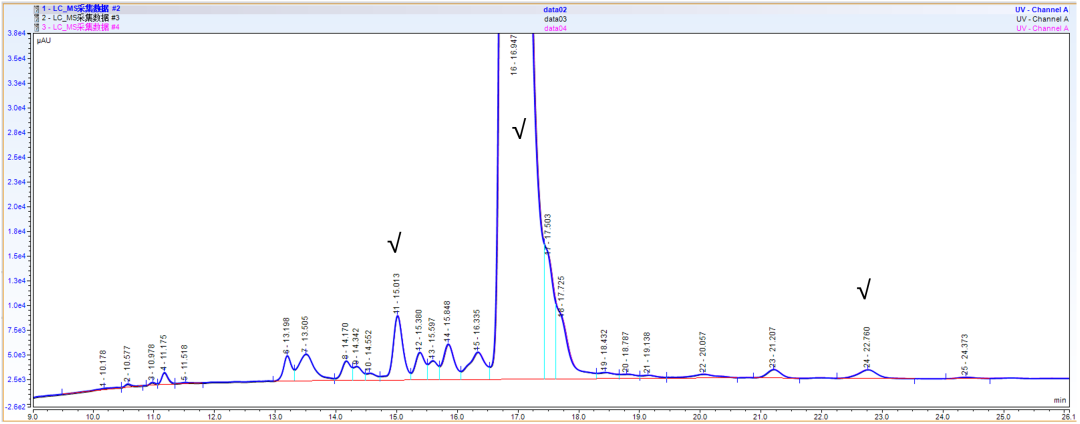
Task: Select the data03 chromatogram entry
Action: (x=555, y=18)
